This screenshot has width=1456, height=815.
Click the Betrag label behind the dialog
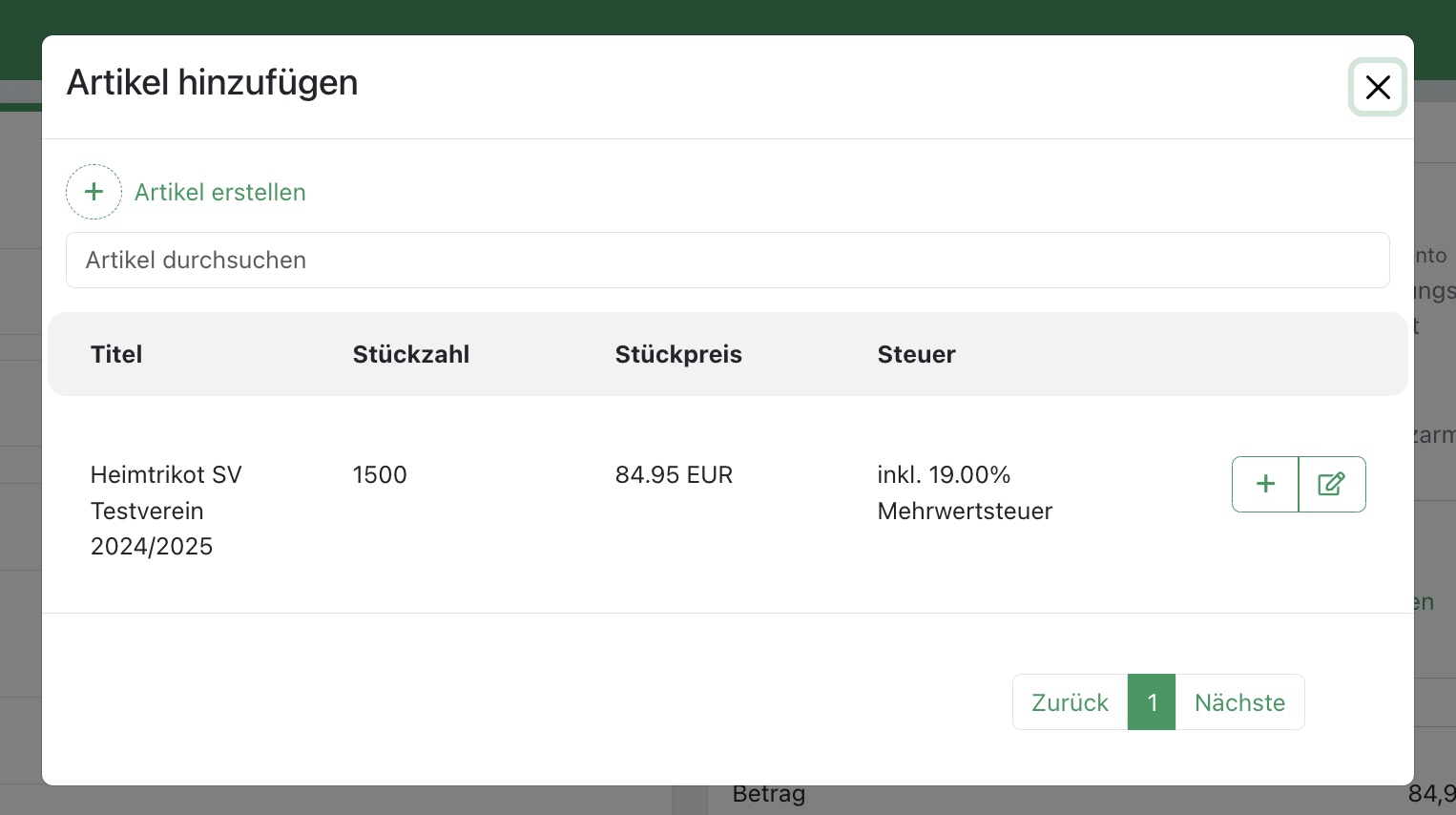pyautogui.click(x=769, y=795)
